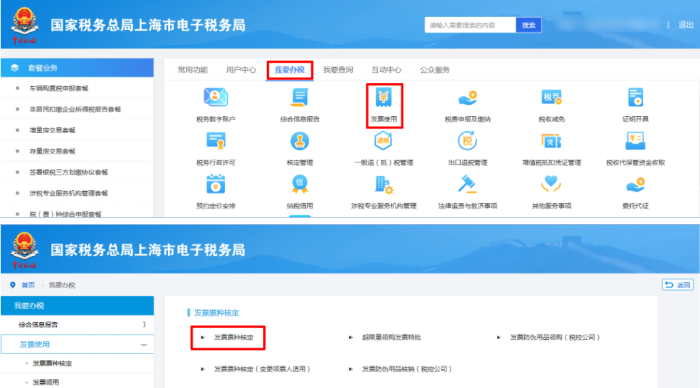
Task: Open 车辆购置税申报套餐 in sidebar
Action: pos(58,88)
